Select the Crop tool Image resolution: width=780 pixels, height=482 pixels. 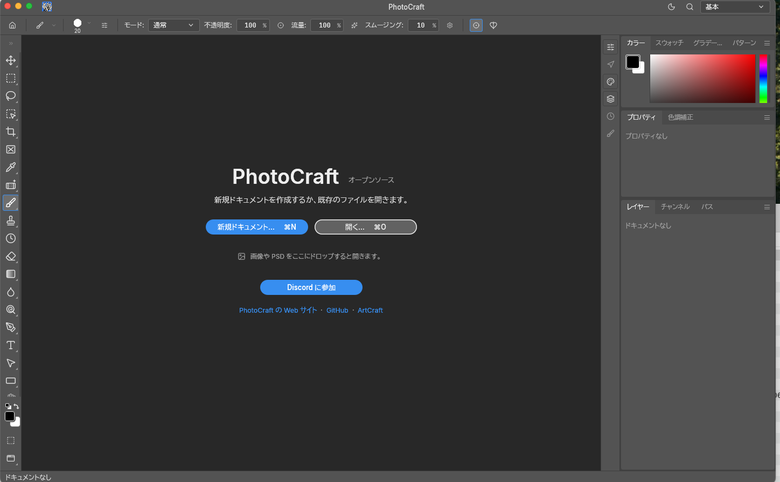coord(10,132)
